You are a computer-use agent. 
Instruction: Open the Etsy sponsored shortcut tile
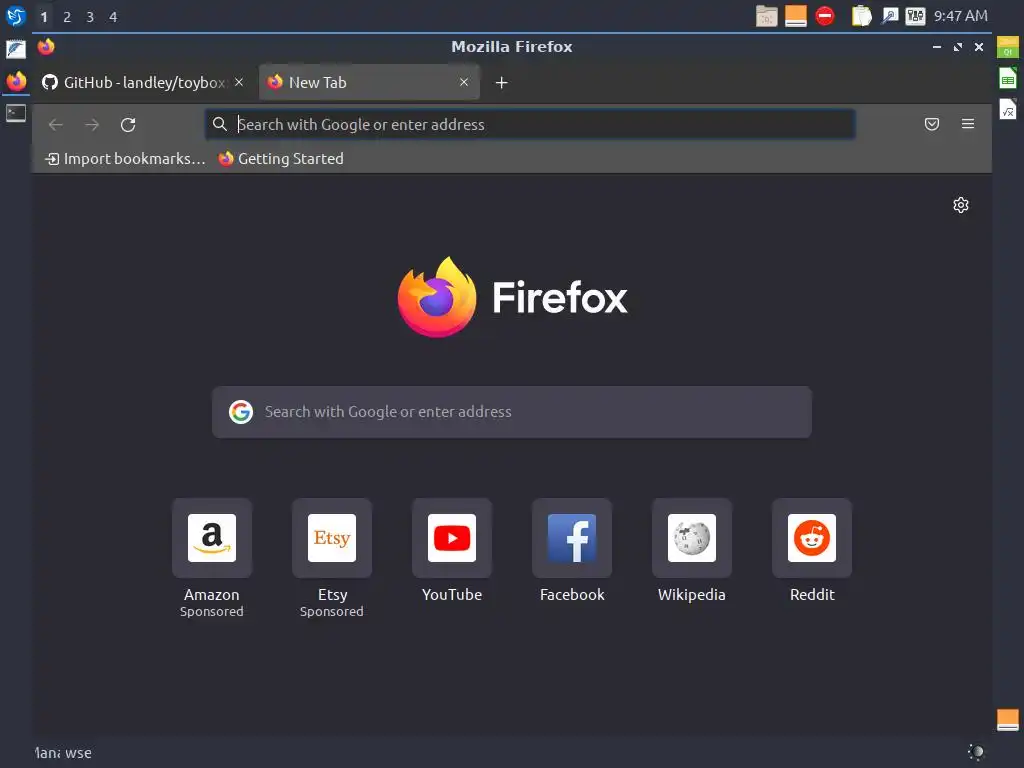332,538
